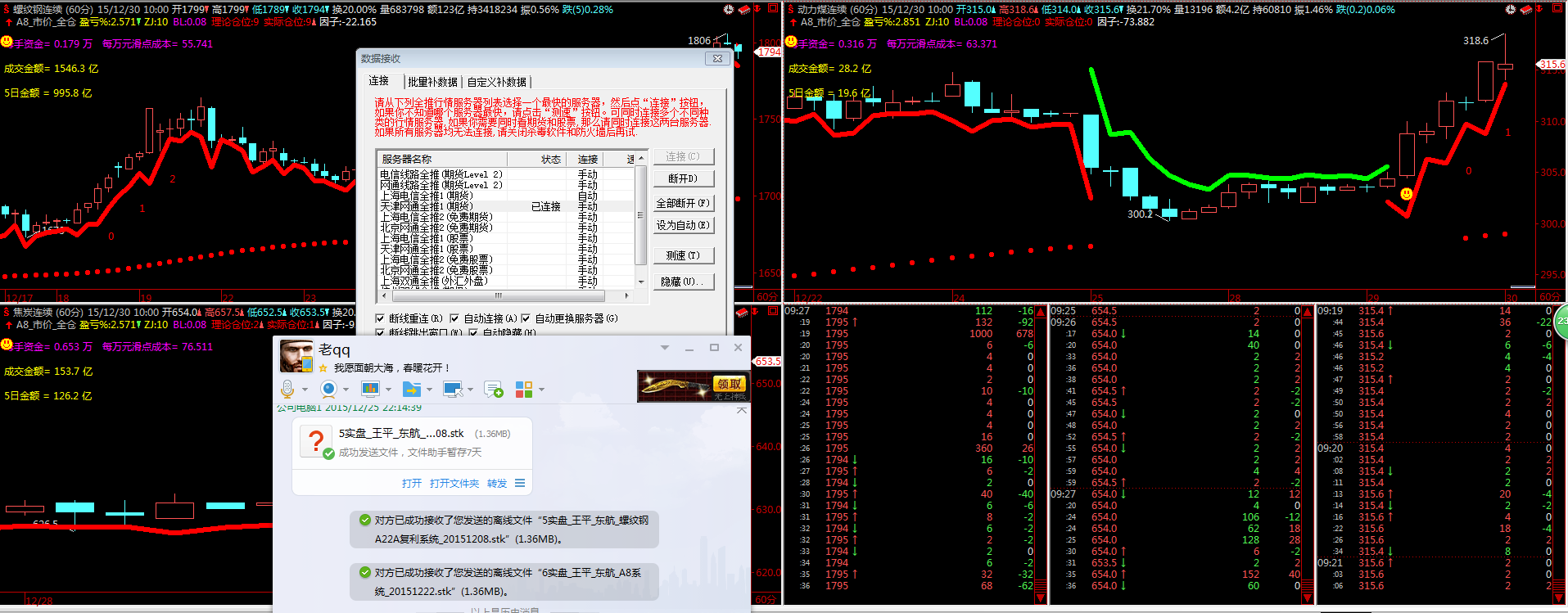The image size is (1568, 613).
Task: Select the 天津网通全推1(期货) server row
Action: pyautogui.click(x=427, y=206)
